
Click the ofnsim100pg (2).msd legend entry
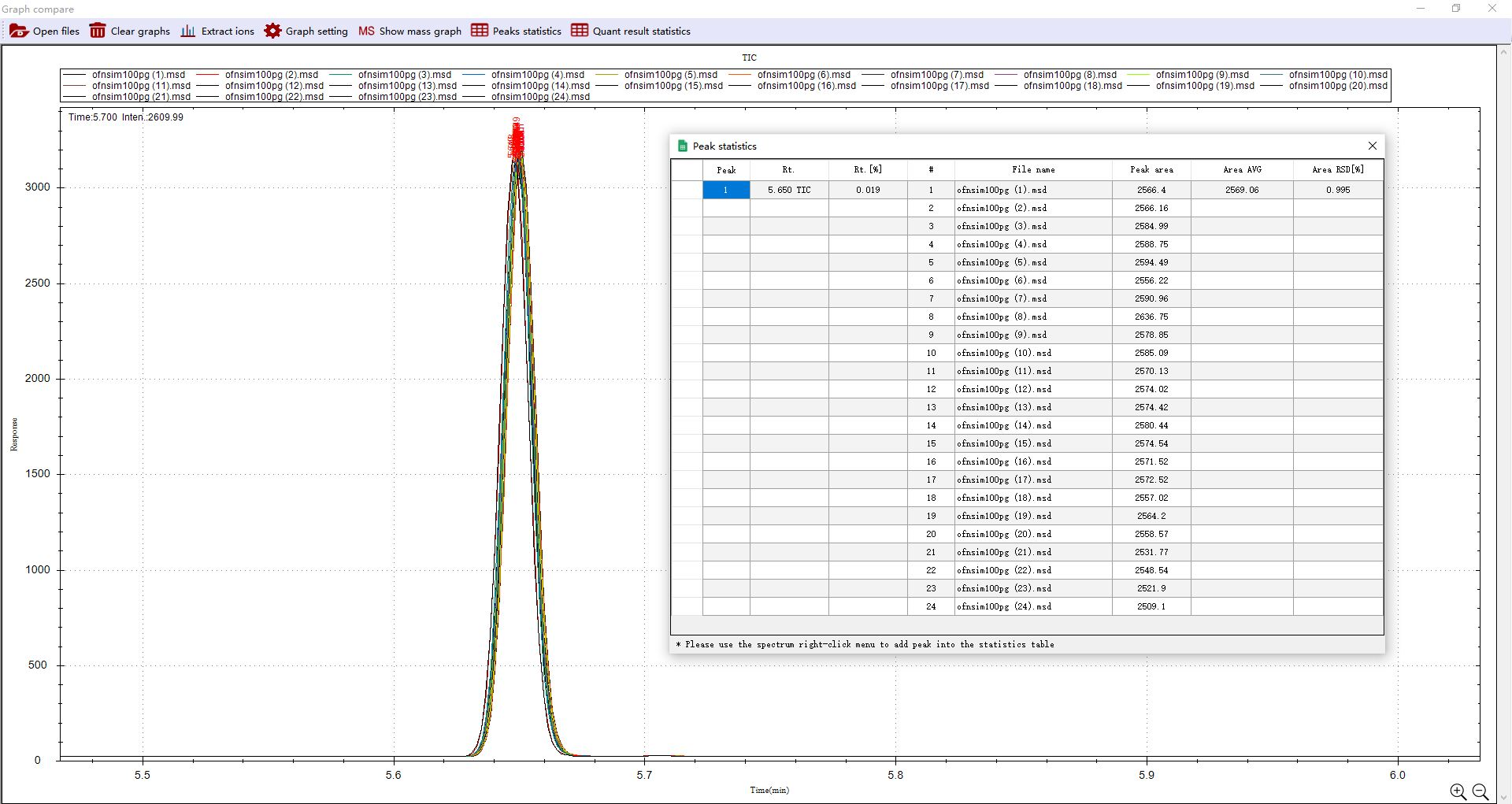tap(271, 75)
